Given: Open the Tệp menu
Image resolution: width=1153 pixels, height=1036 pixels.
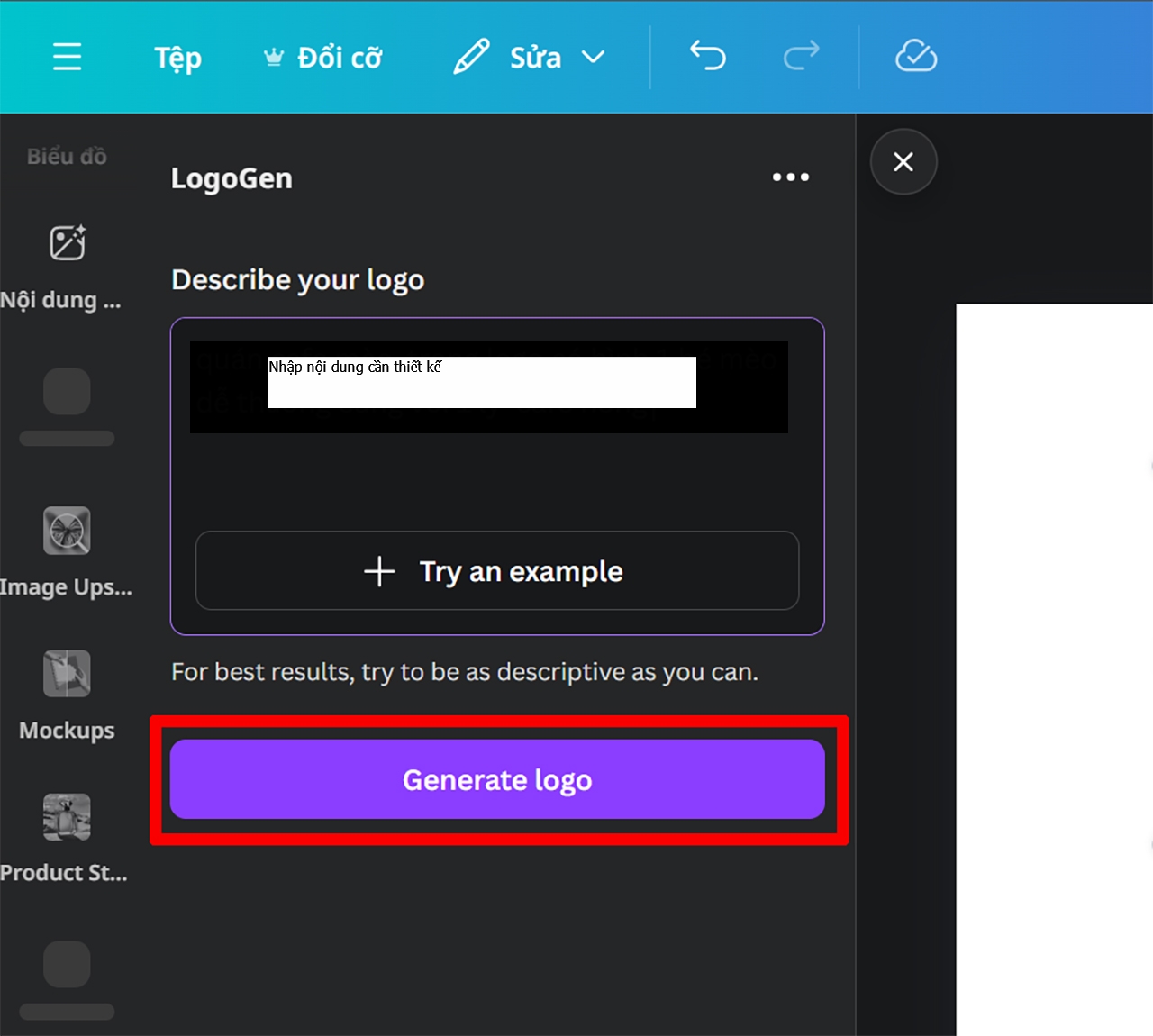Looking at the screenshot, I should coord(177,58).
